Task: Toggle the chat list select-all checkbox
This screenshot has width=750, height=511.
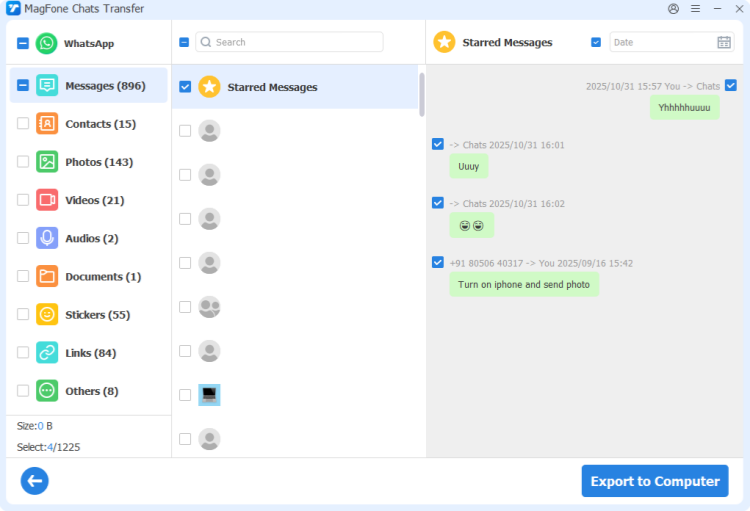Action: [x=184, y=42]
